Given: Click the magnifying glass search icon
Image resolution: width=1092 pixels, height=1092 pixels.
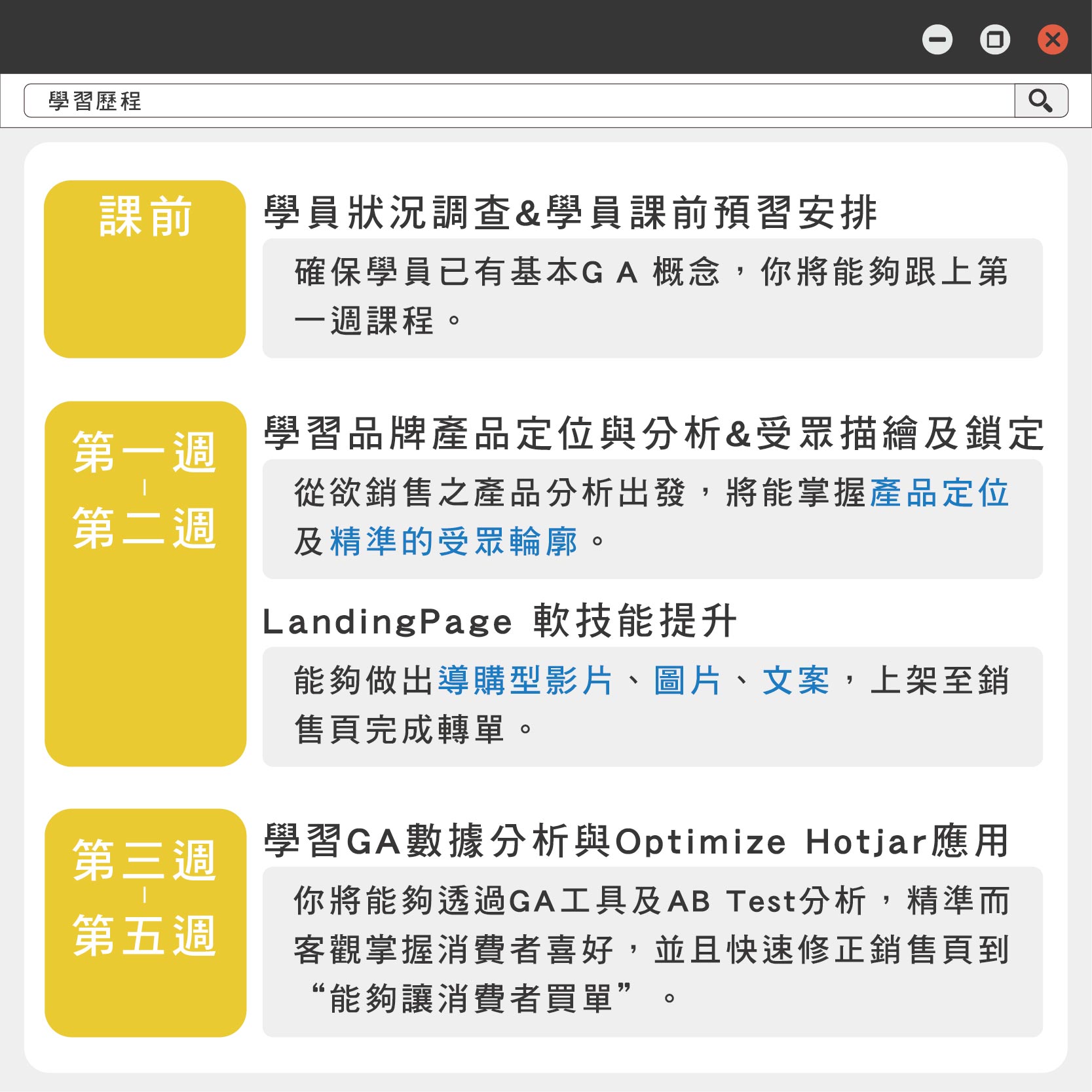Looking at the screenshot, I should pos(1040,101).
